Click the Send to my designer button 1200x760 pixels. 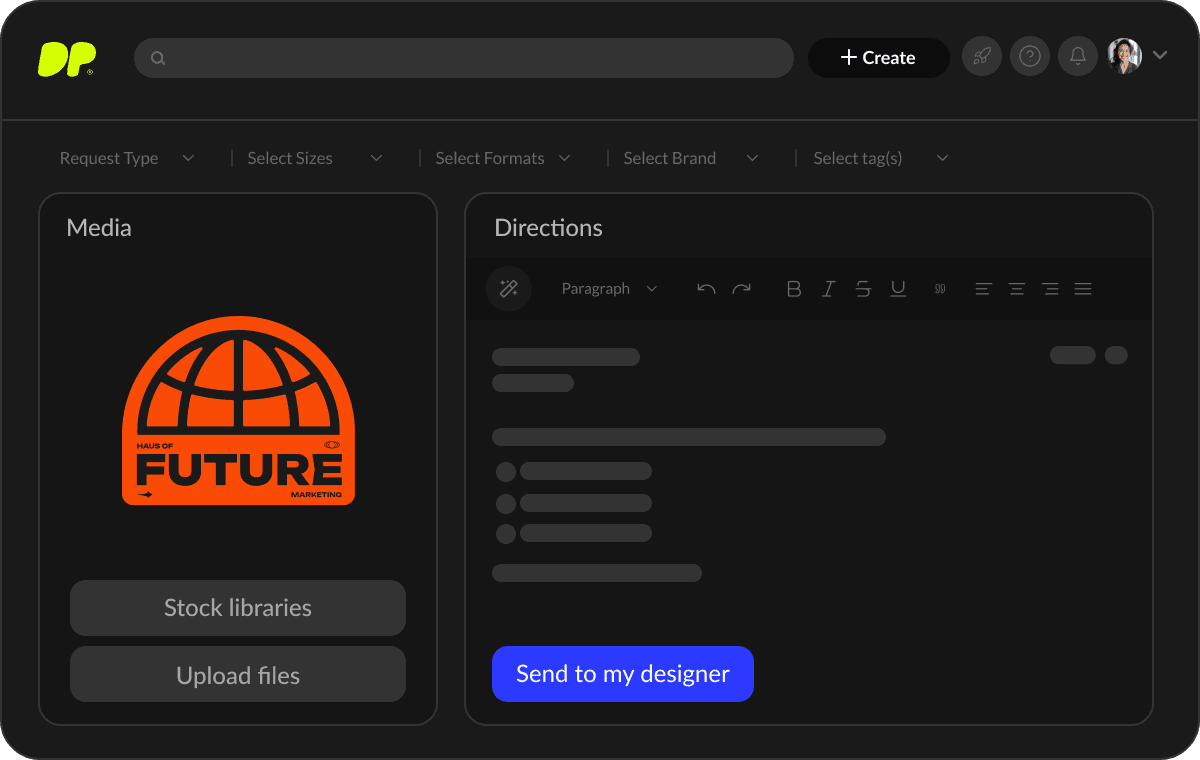tap(622, 674)
